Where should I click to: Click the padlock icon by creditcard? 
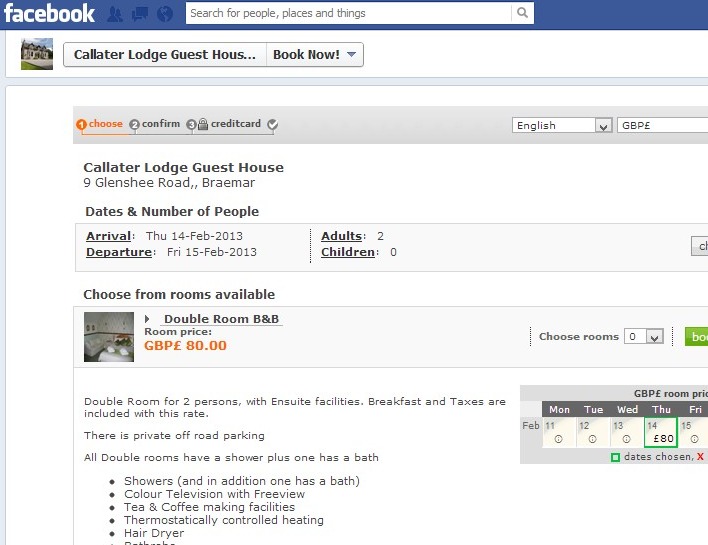point(203,124)
